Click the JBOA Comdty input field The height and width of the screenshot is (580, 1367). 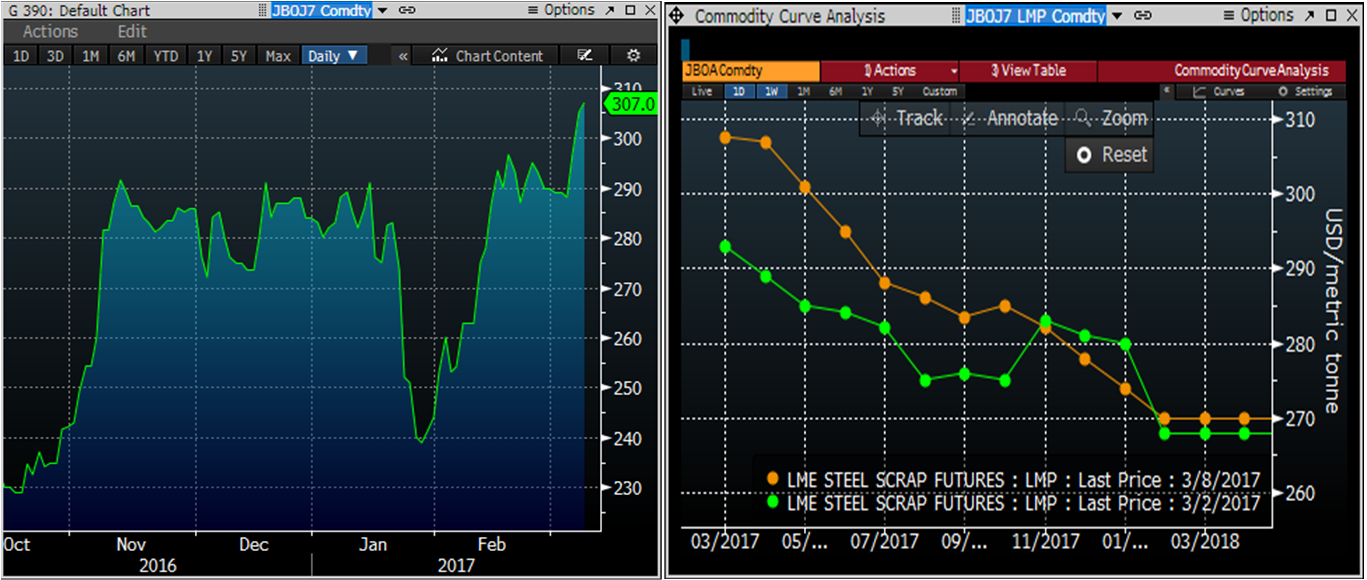(x=750, y=71)
